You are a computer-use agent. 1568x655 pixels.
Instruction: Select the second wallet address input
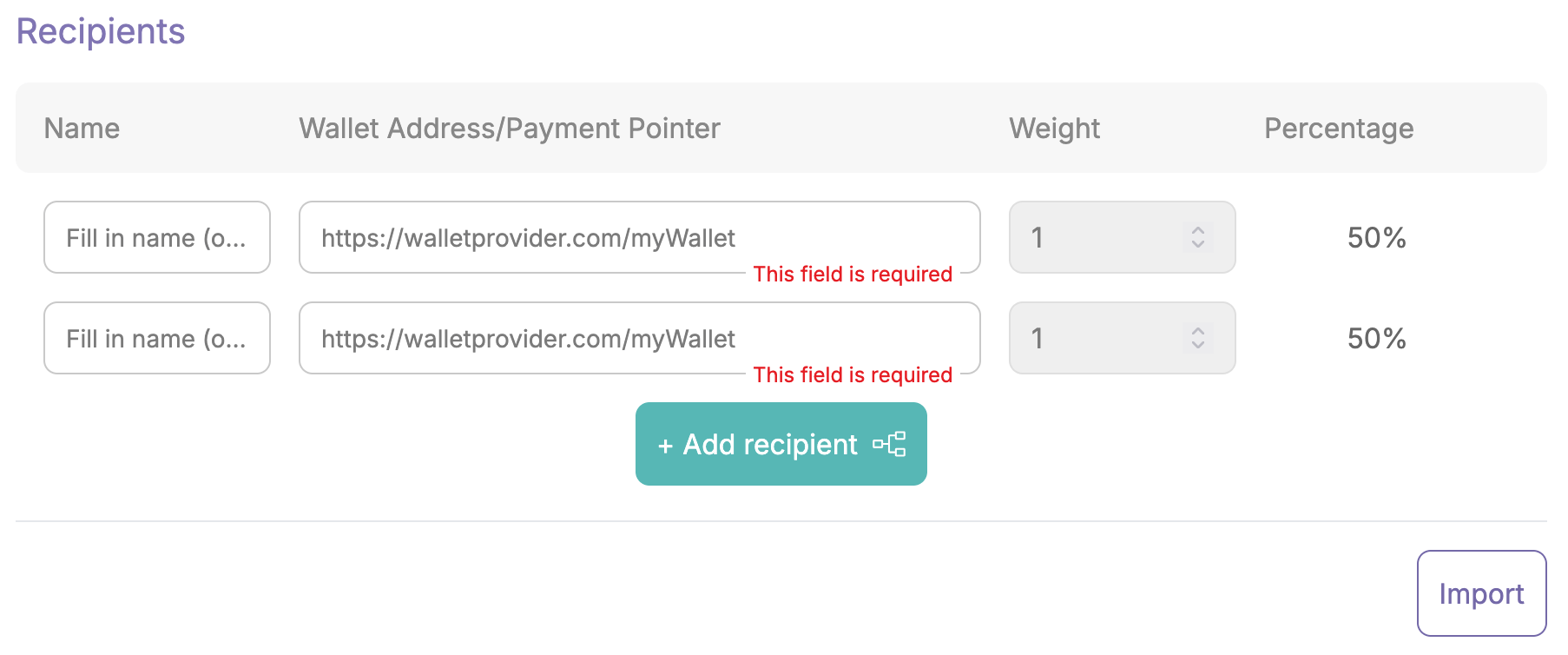coord(638,338)
